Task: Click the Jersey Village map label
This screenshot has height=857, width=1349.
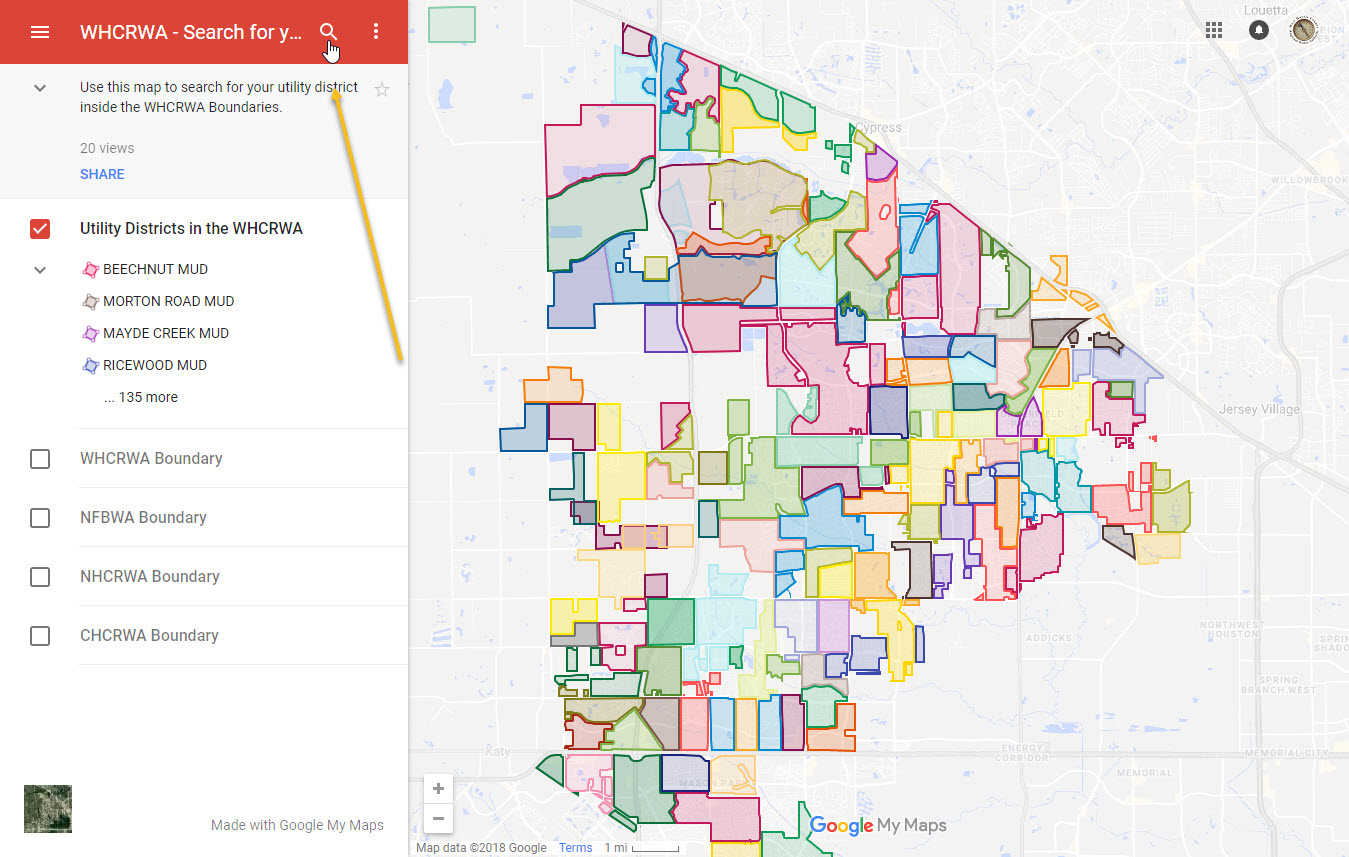Action: pyautogui.click(x=1259, y=409)
